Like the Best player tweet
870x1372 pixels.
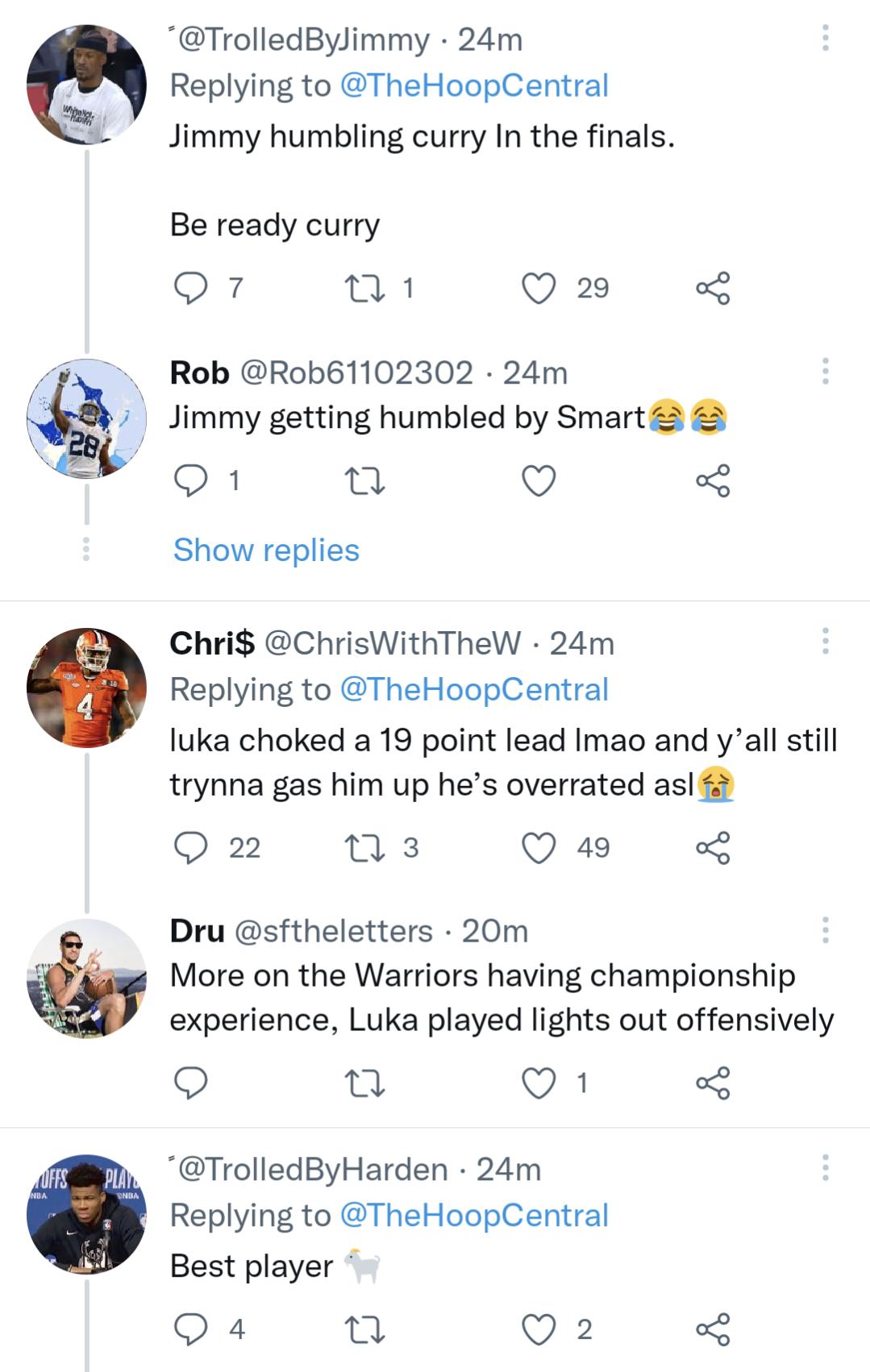point(539,1330)
